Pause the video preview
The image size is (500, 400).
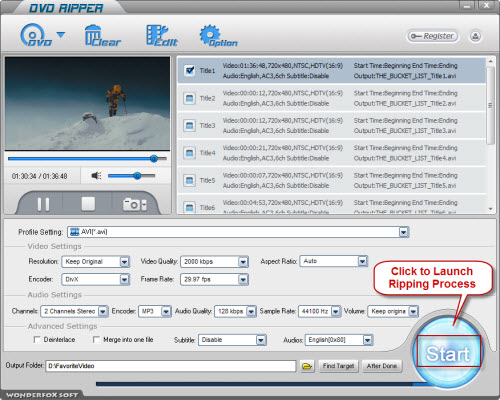point(43,204)
